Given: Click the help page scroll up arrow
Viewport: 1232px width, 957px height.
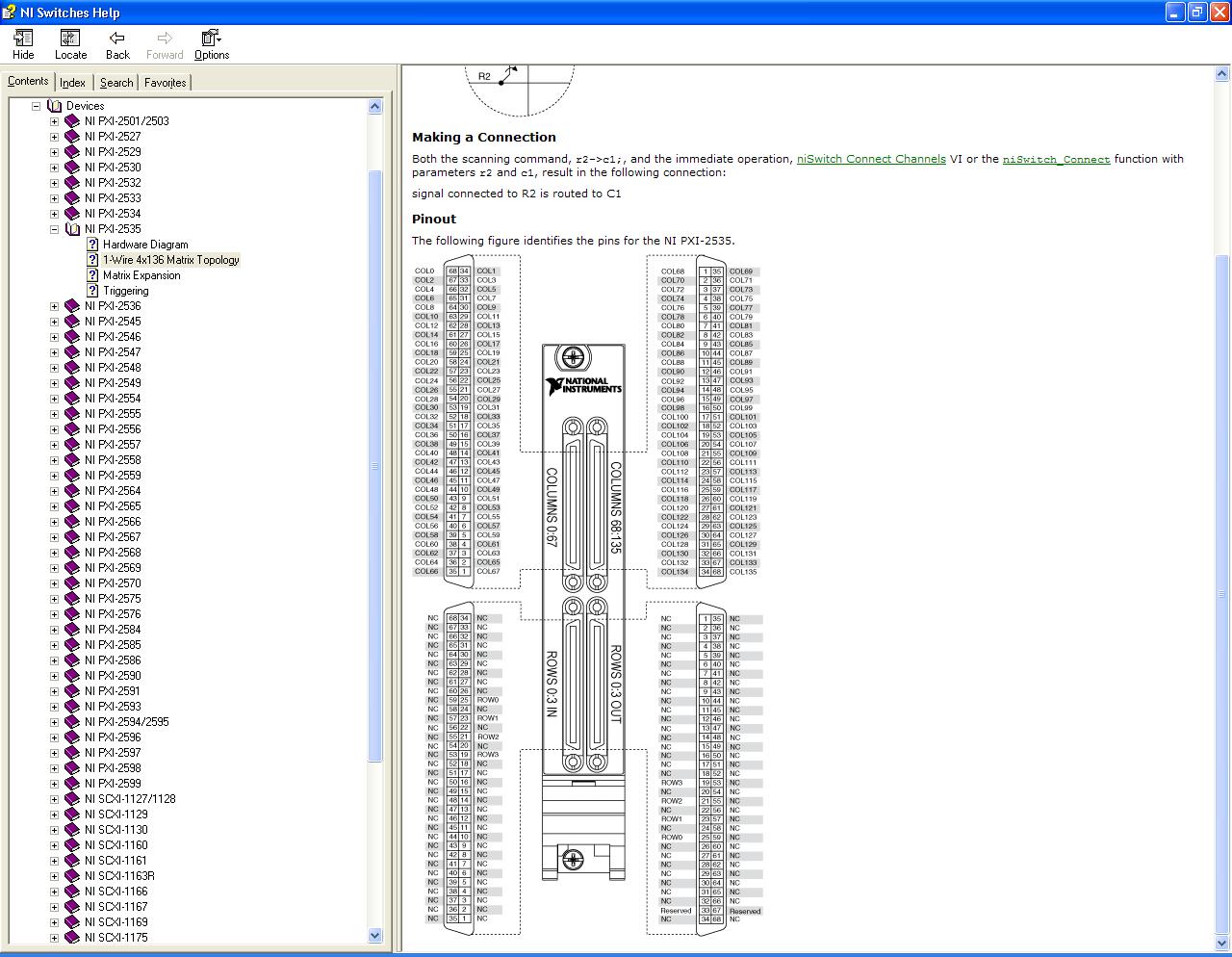Looking at the screenshot, I should coord(1222,74).
